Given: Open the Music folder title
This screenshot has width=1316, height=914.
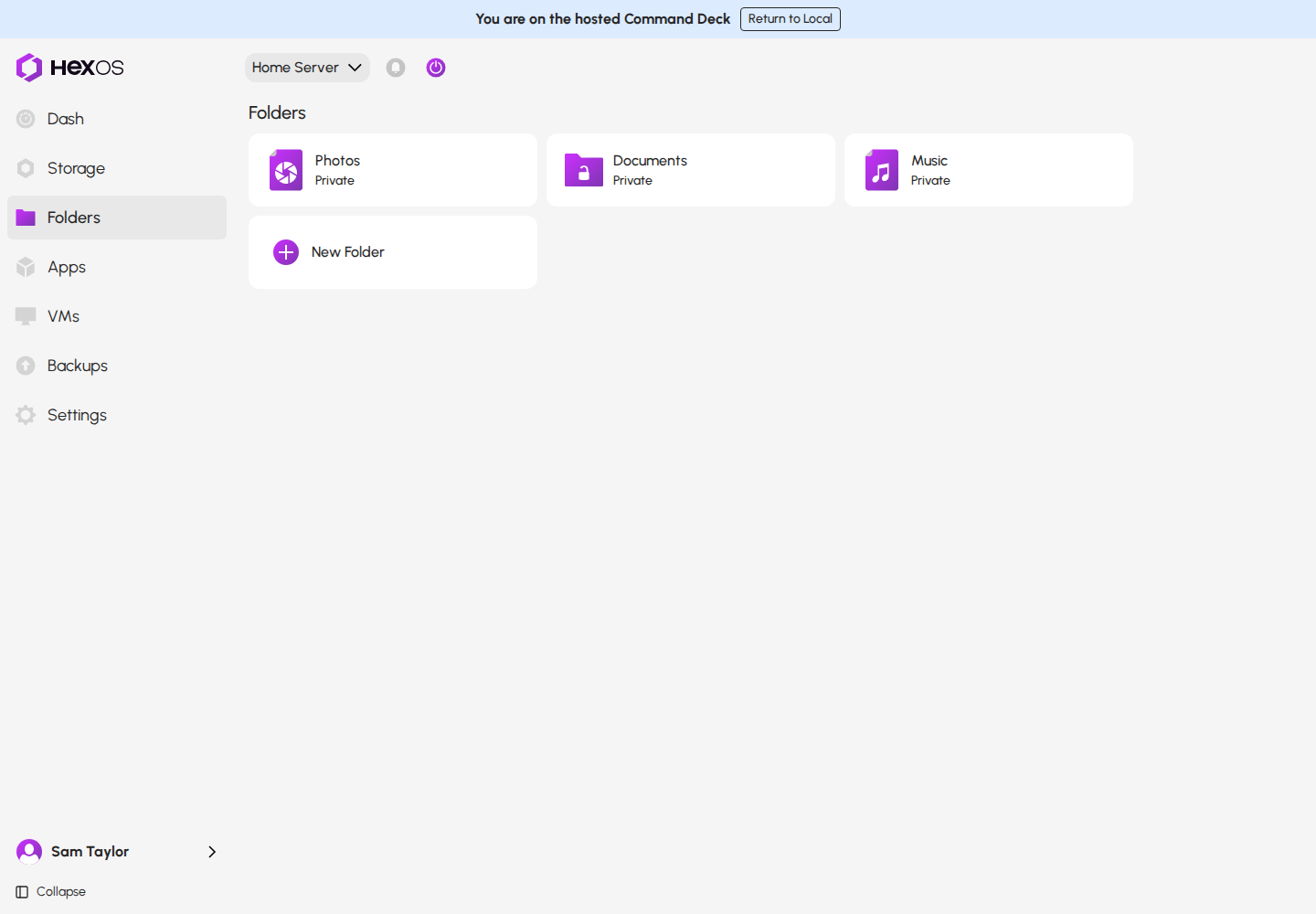Looking at the screenshot, I should 929,161.
